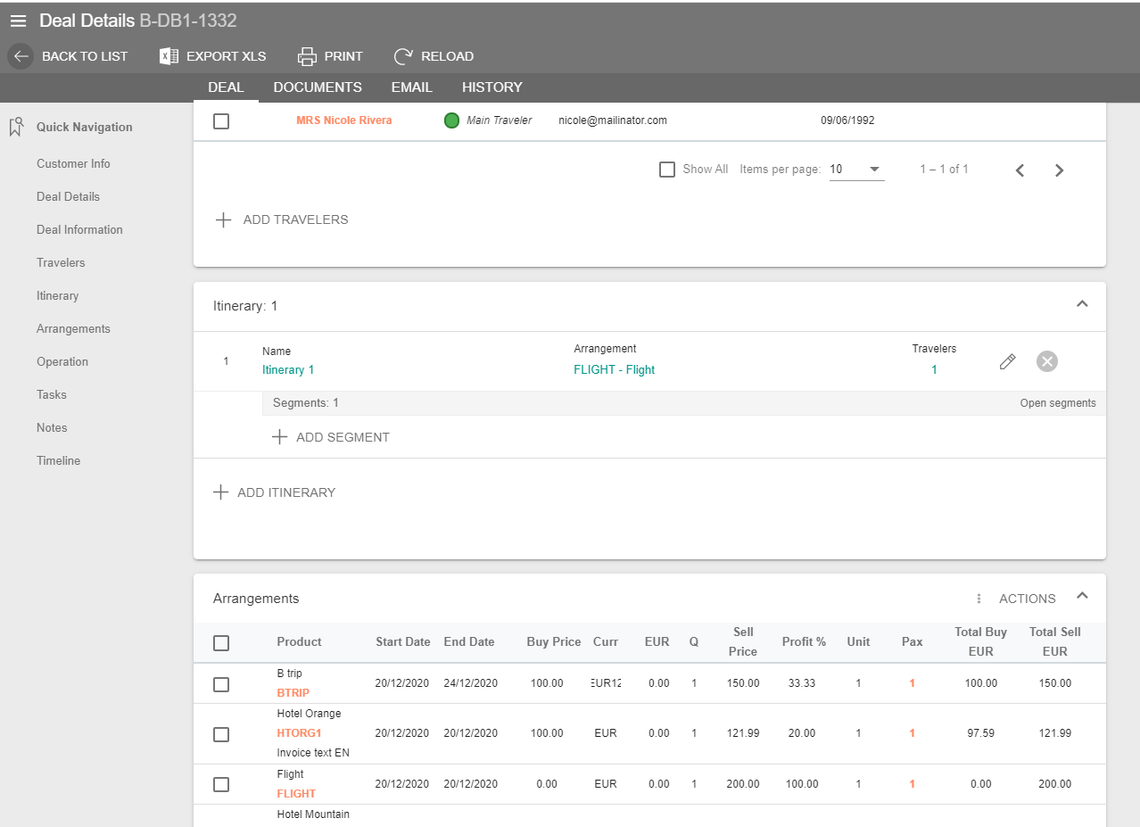The height and width of the screenshot is (827, 1140).
Task: Navigate to Travelers section
Action: [61, 263]
